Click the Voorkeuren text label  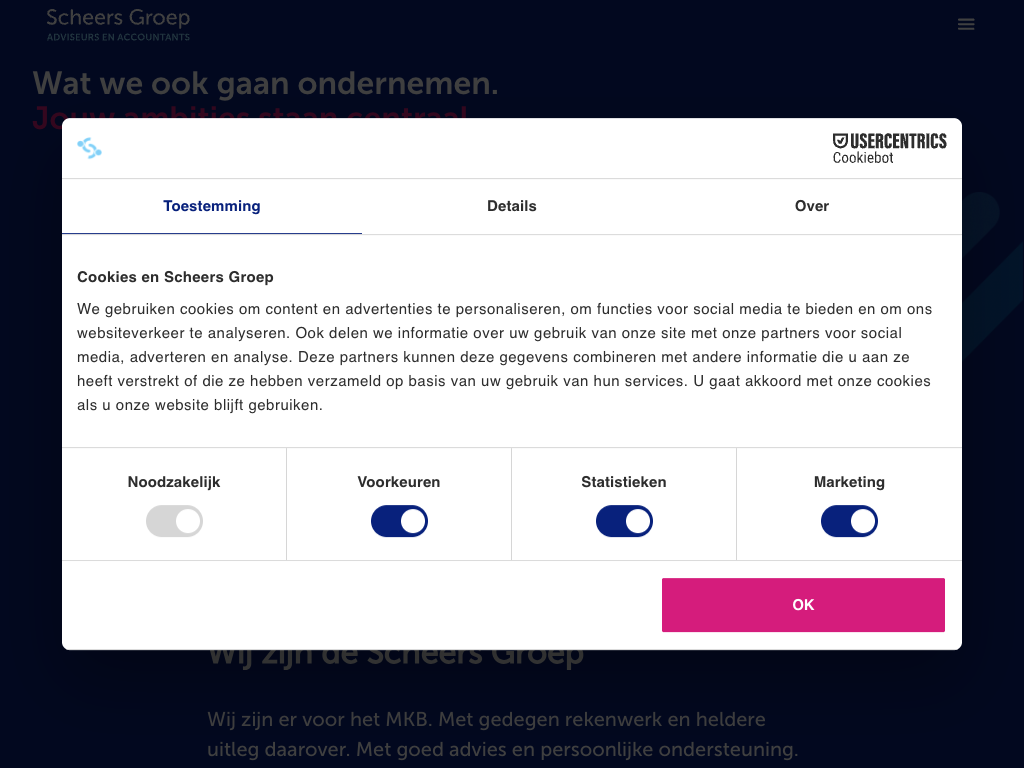pyautogui.click(x=399, y=482)
